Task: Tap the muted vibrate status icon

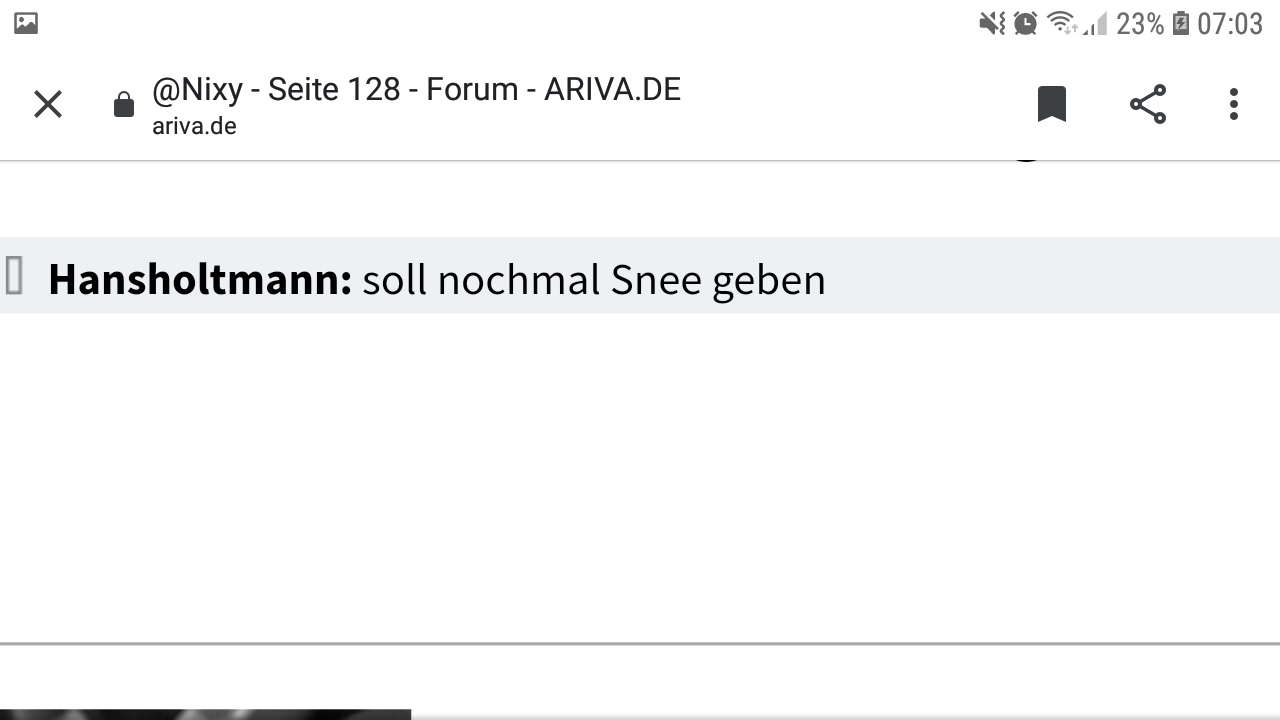Action: click(992, 23)
